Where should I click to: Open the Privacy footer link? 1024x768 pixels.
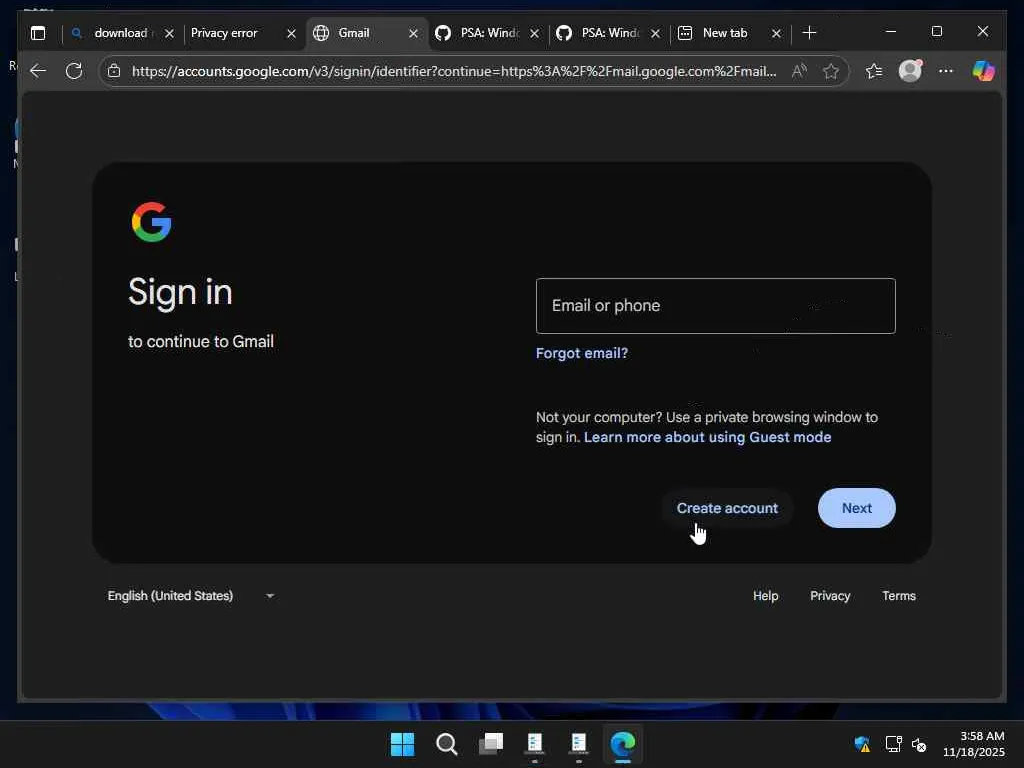click(830, 596)
